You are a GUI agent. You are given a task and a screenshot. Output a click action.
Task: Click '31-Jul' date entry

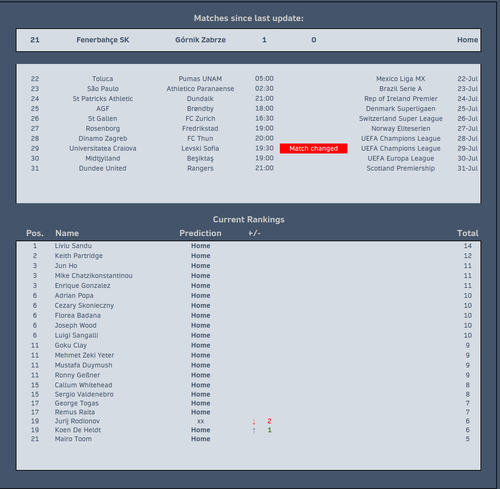(x=467, y=168)
